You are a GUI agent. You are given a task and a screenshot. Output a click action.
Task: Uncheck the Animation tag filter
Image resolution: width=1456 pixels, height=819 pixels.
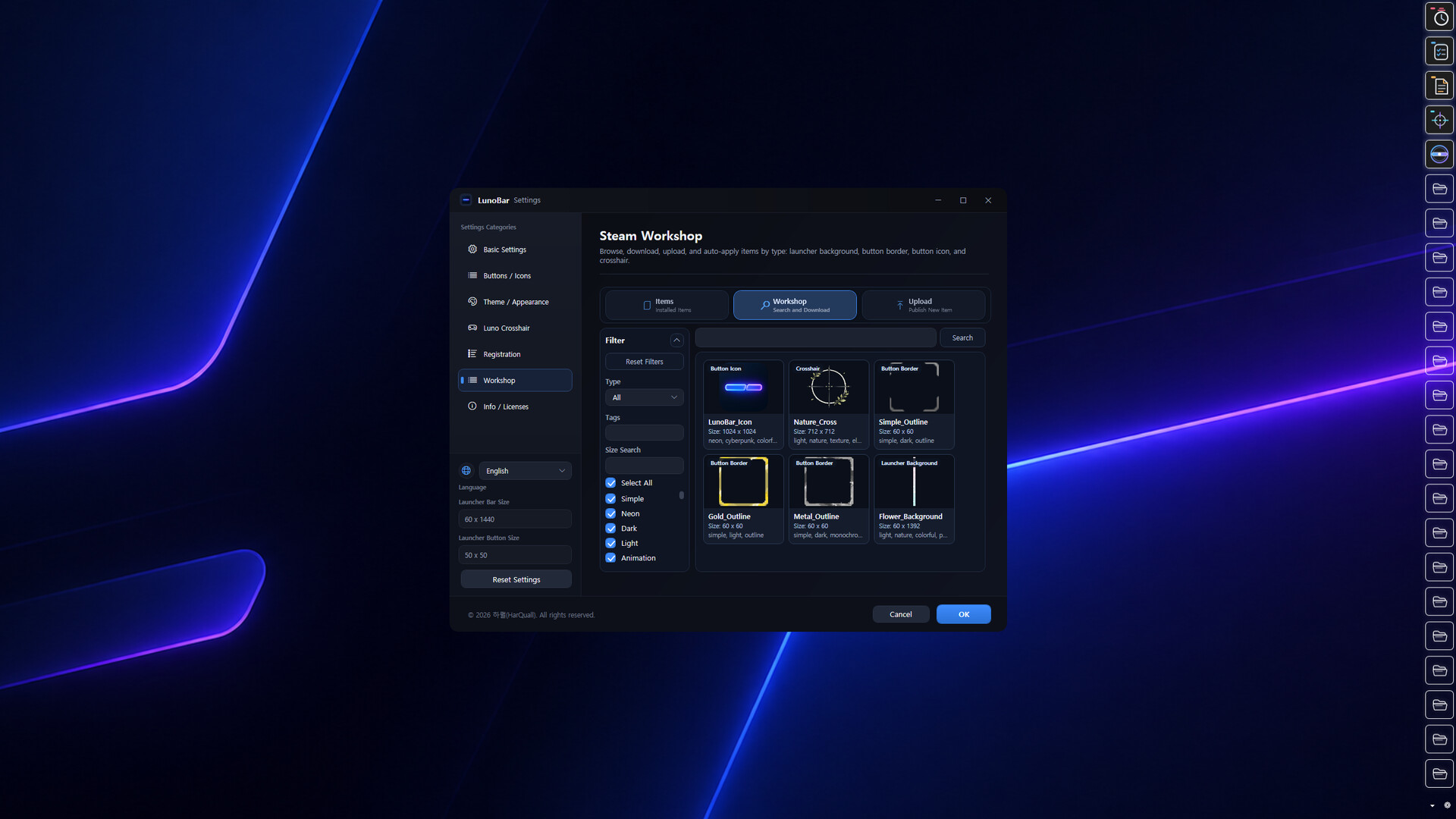tap(610, 558)
